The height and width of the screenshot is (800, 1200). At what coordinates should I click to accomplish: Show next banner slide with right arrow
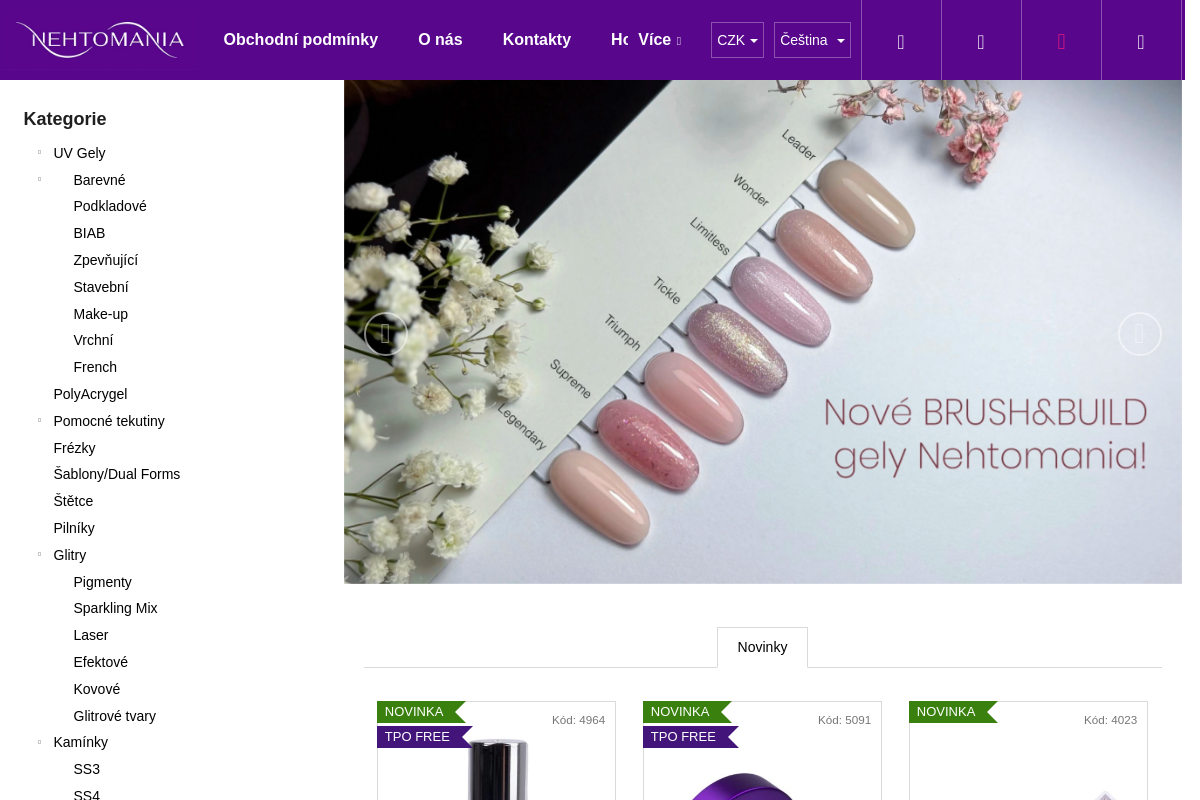(1139, 334)
